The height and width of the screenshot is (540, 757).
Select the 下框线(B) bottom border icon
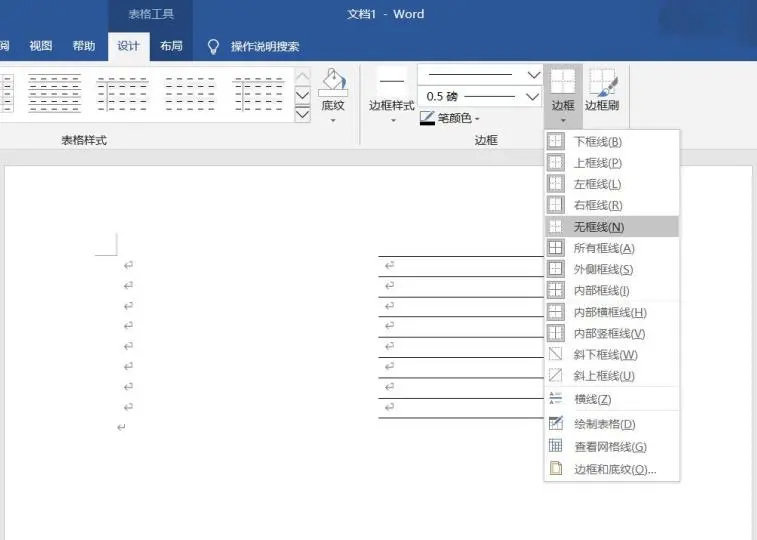555,141
